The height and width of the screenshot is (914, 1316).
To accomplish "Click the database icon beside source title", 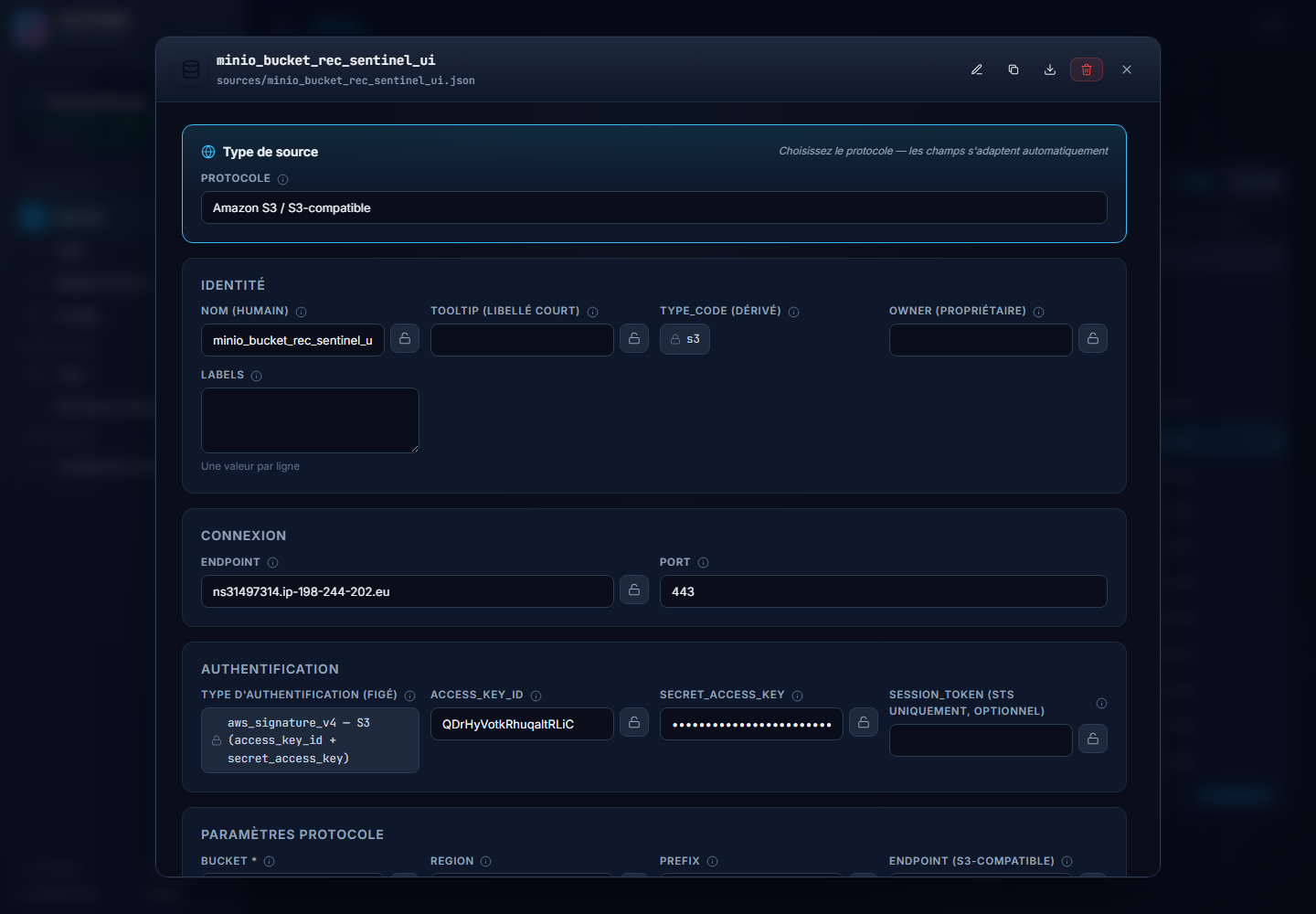I will click(191, 69).
